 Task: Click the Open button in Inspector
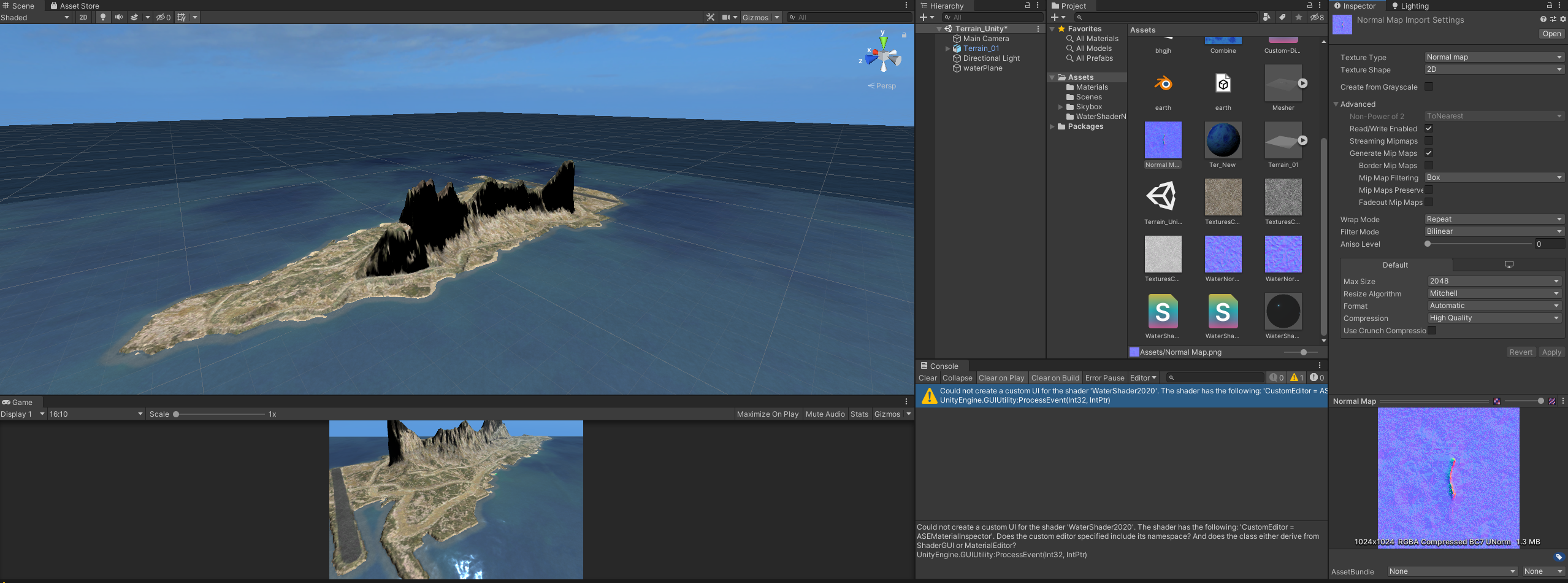pyautogui.click(x=1551, y=34)
